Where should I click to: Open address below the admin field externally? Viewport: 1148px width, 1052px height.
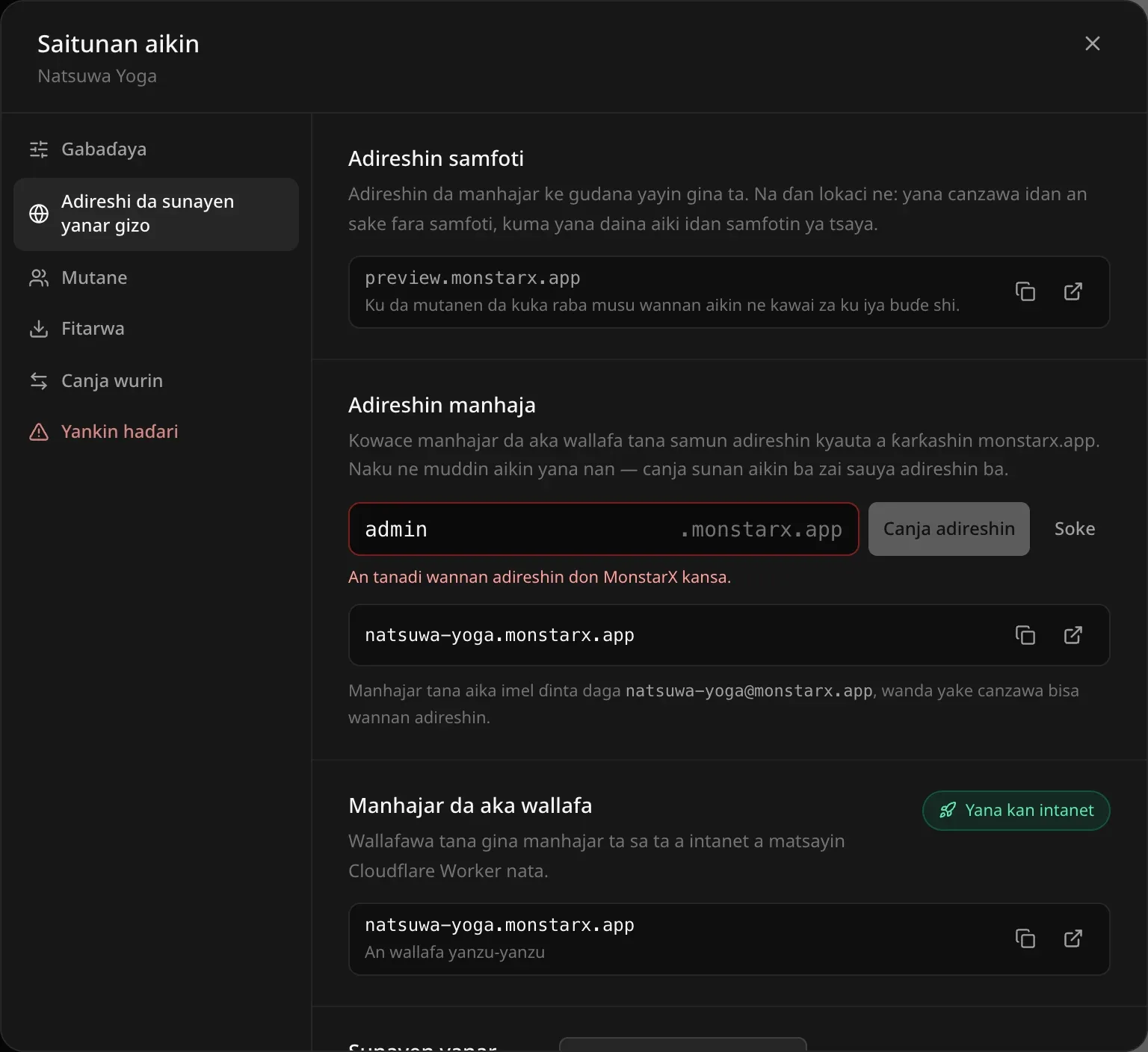pos(1073,635)
